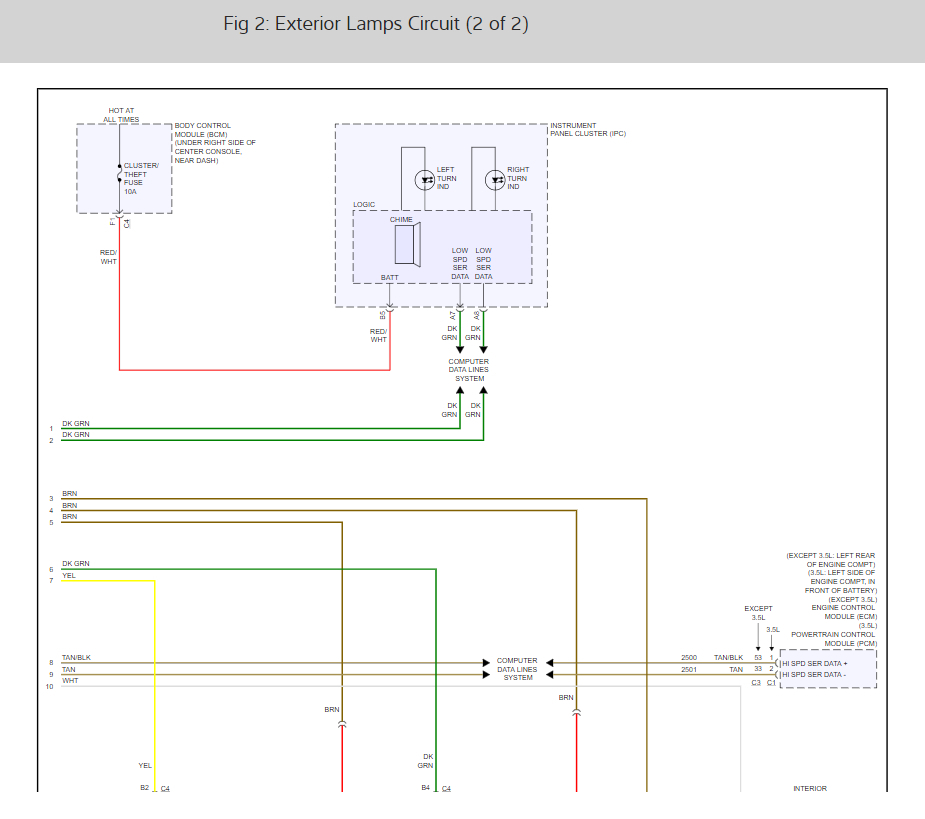Click the A7 connector terminal

pyautogui.click(x=460, y=309)
